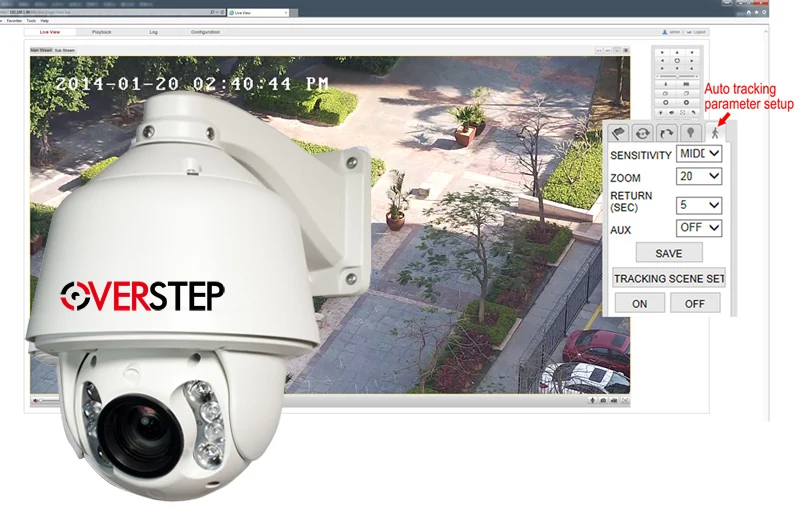Click the PTZ return arrow icon

(x=693, y=112)
